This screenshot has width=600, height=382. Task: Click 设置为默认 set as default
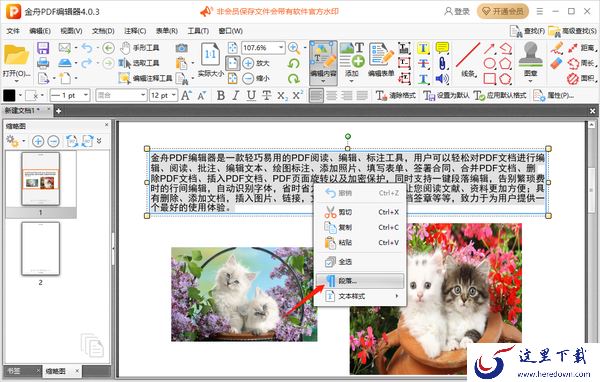[x=446, y=95]
